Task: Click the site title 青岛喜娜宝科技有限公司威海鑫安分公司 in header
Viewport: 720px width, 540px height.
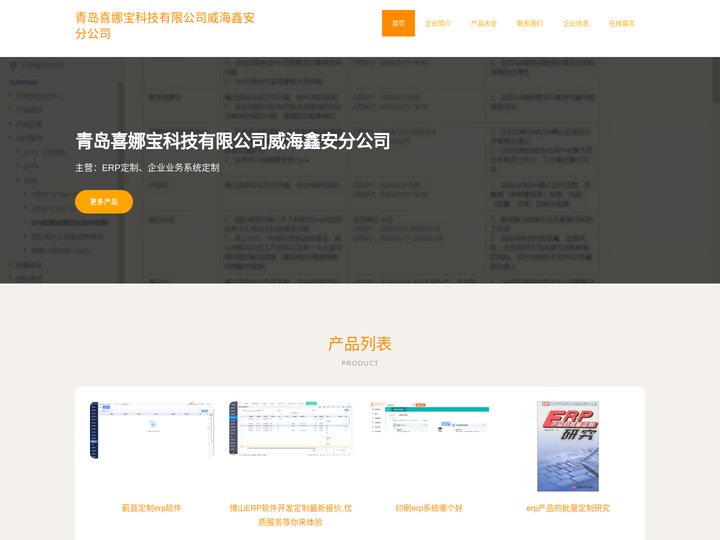Action: 165,25
